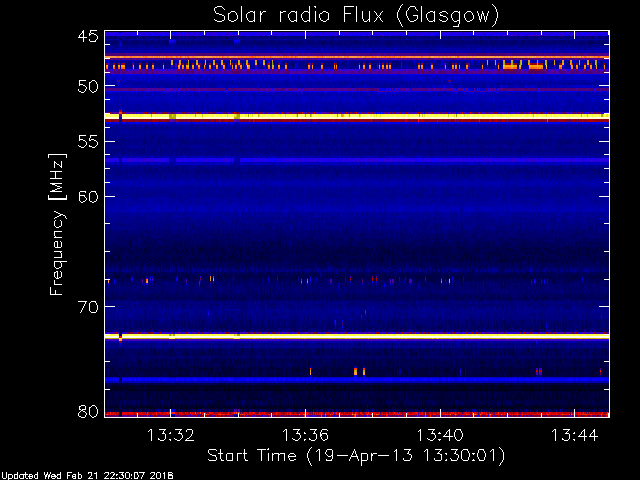Click the '13:40' time tick label

[x=440, y=435]
